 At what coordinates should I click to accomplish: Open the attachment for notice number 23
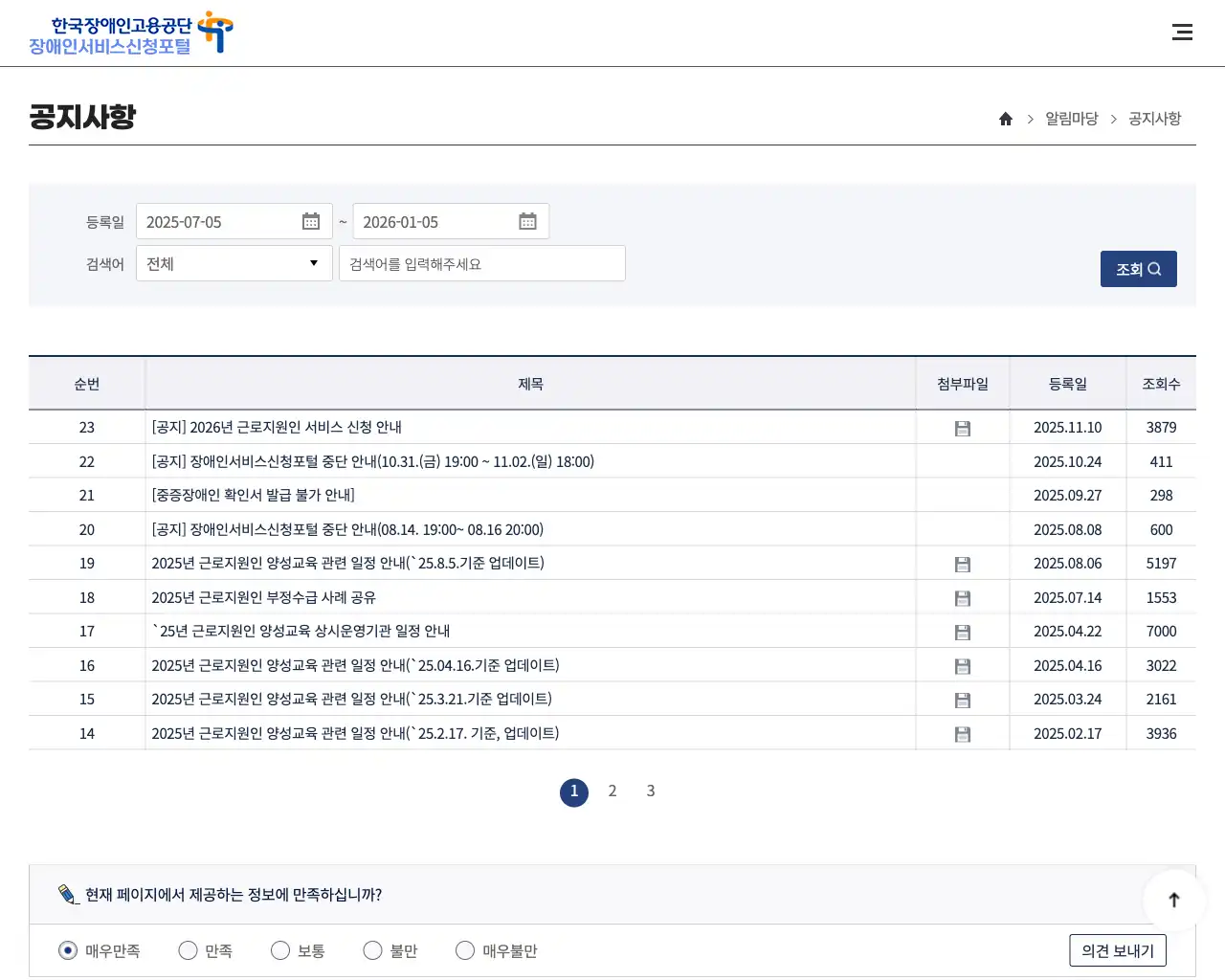coord(962,428)
